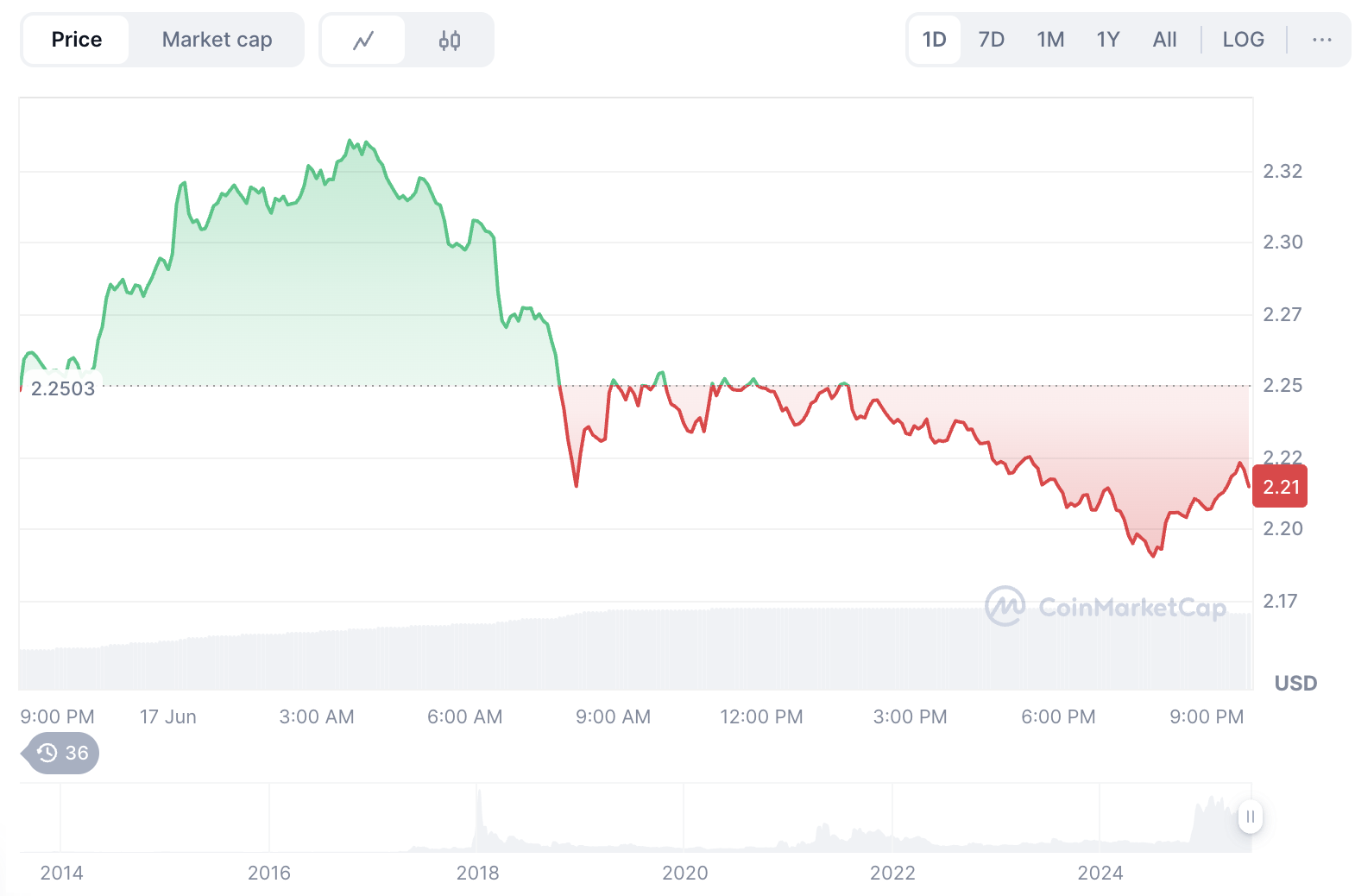This screenshot has height=896, width=1355.
Task: Select the 1D time range
Action: [x=934, y=40]
